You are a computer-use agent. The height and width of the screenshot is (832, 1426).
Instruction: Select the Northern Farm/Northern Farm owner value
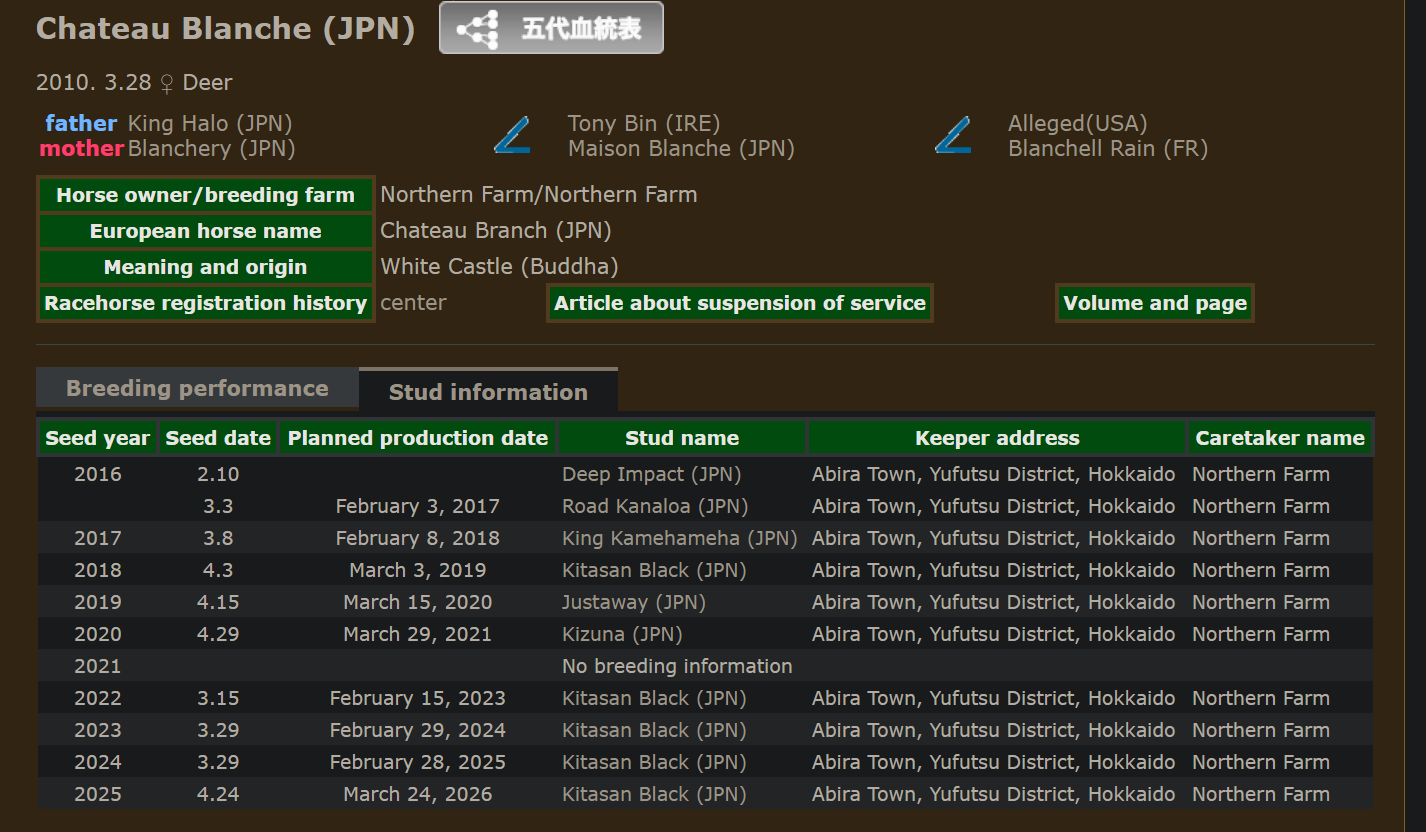[x=539, y=195]
